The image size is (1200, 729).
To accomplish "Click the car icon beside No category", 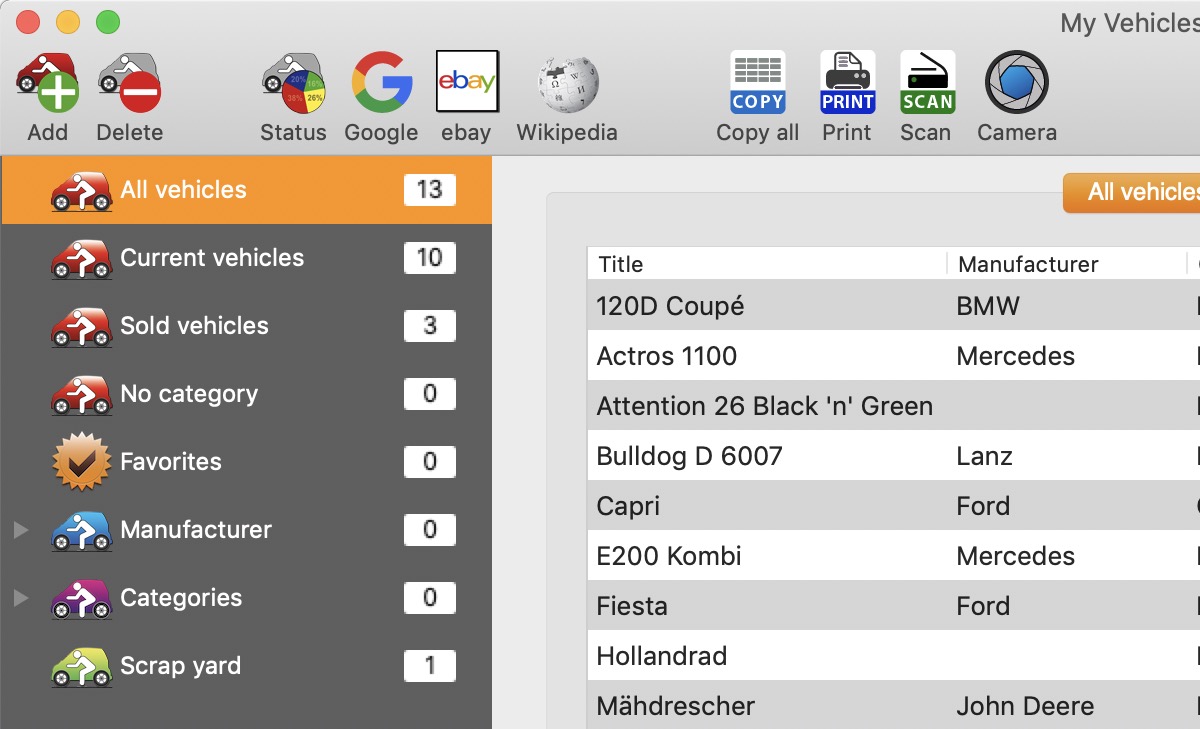I will pyautogui.click(x=81, y=394).
